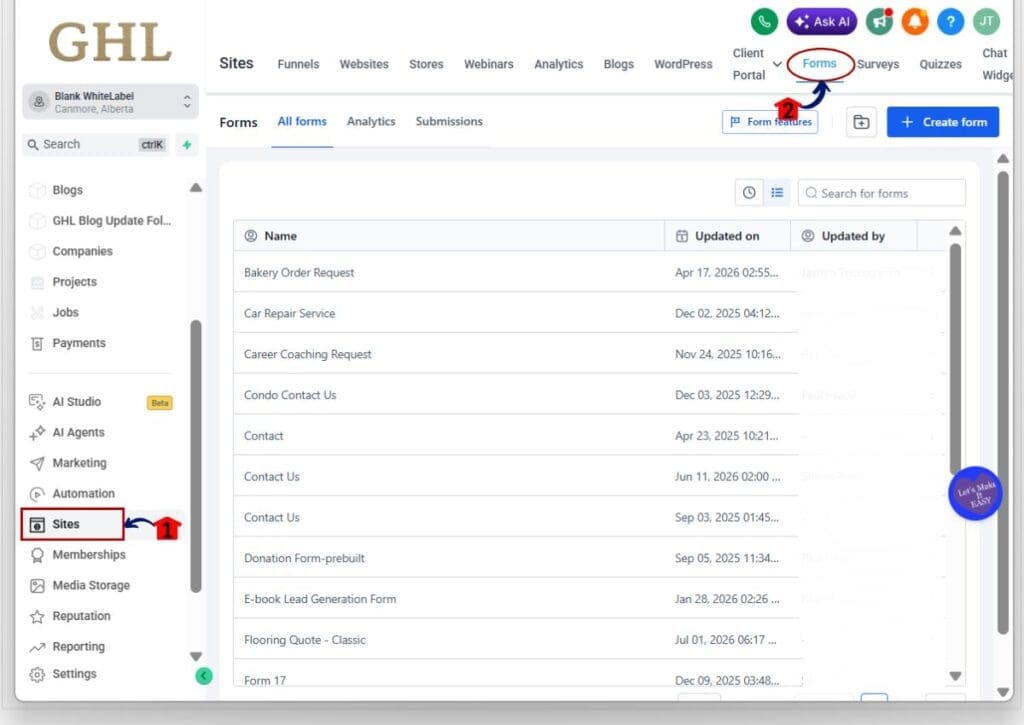This screenshot has width=1024, height=725.
Task: Expand the Client Portal dropdown chevron
Action: coord(777,64)
